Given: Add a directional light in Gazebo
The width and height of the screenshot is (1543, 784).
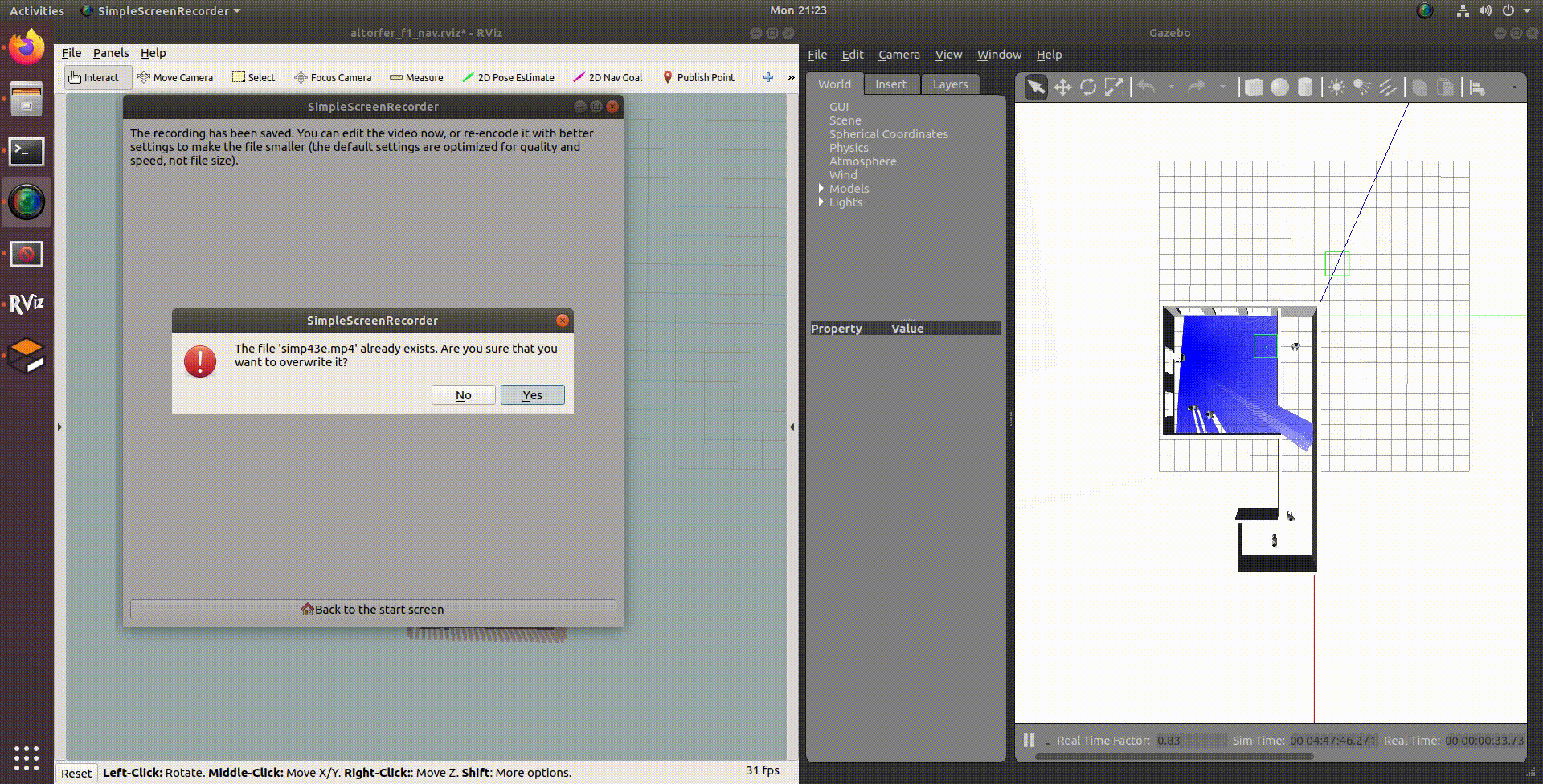Looking at the screenshot, I should (x=1388, y=88).
